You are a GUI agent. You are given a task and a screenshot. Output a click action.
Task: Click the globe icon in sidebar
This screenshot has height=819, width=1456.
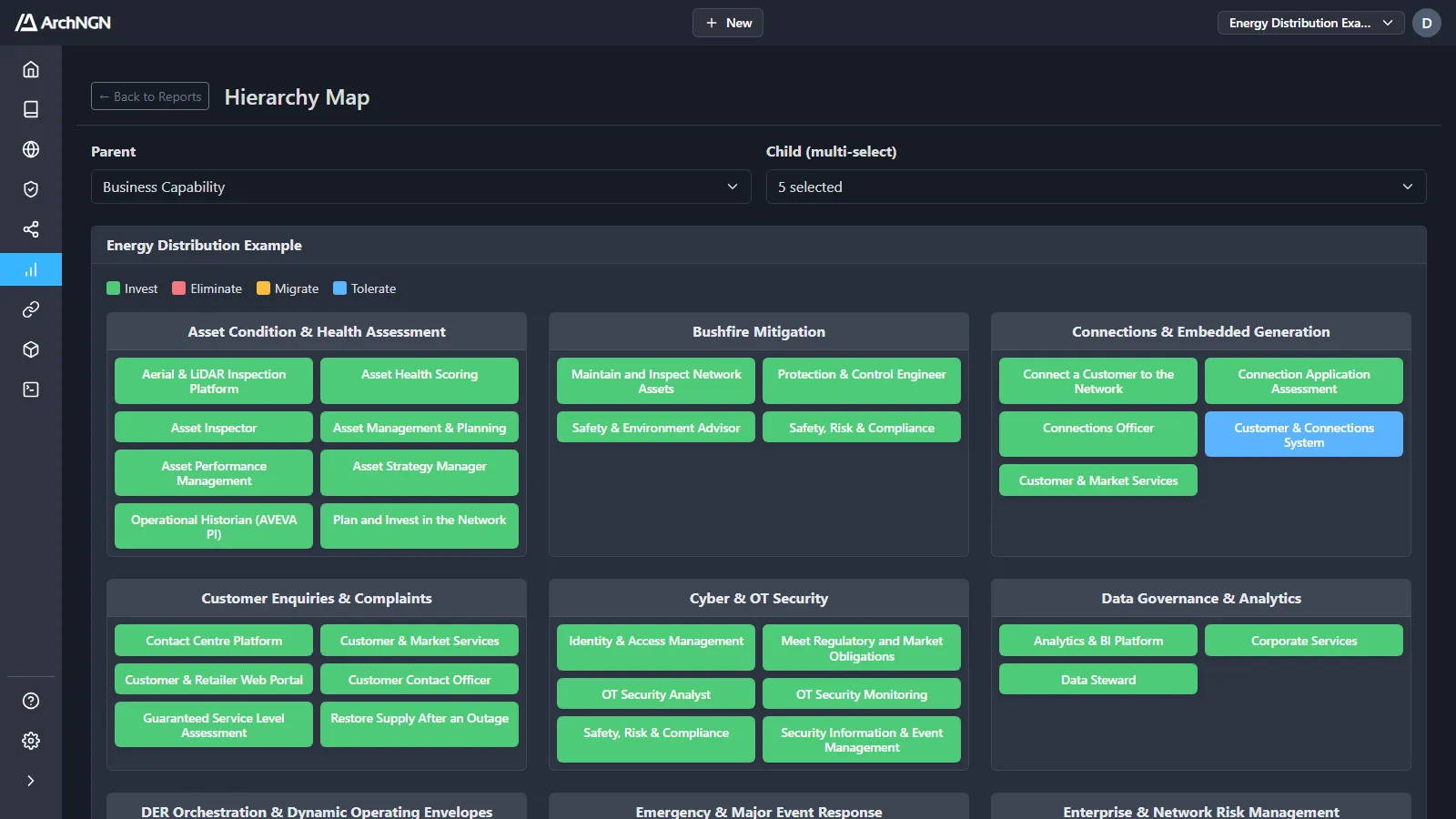(31, 149)
